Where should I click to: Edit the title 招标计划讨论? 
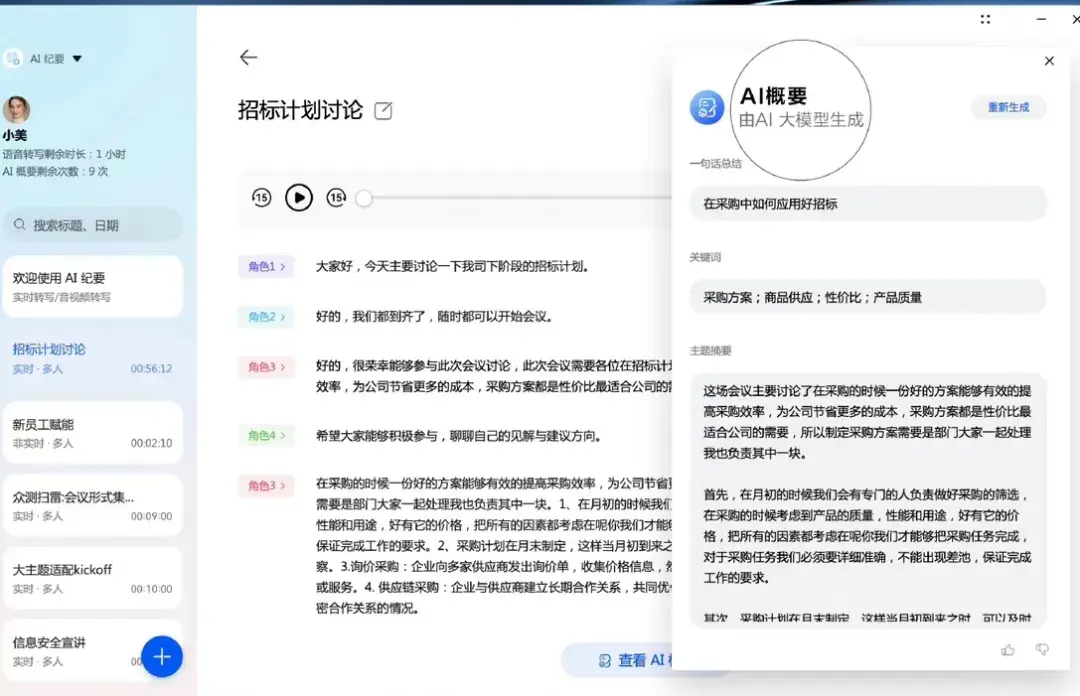[383, 110]
